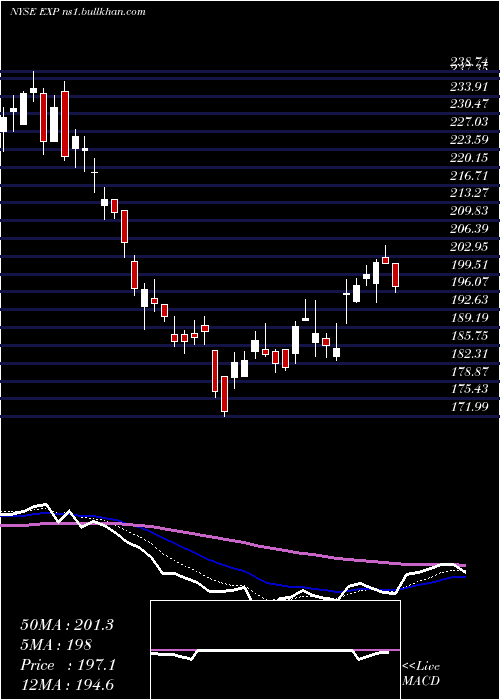500x700 pixels.
Task: Click the 233.91 price label
Action: (468, 87)
